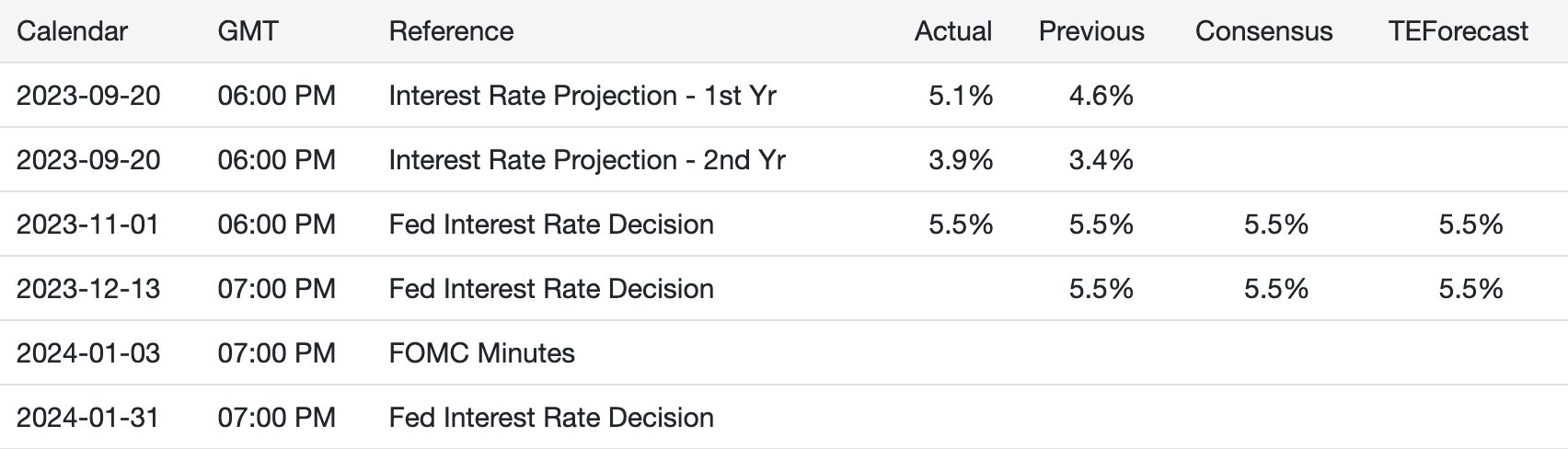
Task: Click the GMT column header
Action: click(x=248, y=31)
